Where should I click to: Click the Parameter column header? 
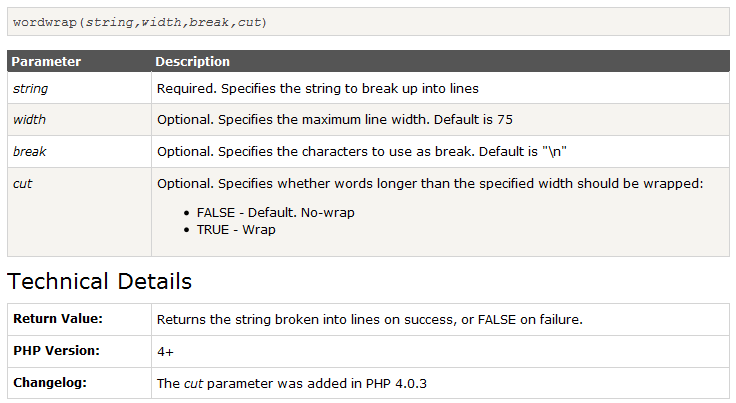pyautogui.click(x=46, y=62)
